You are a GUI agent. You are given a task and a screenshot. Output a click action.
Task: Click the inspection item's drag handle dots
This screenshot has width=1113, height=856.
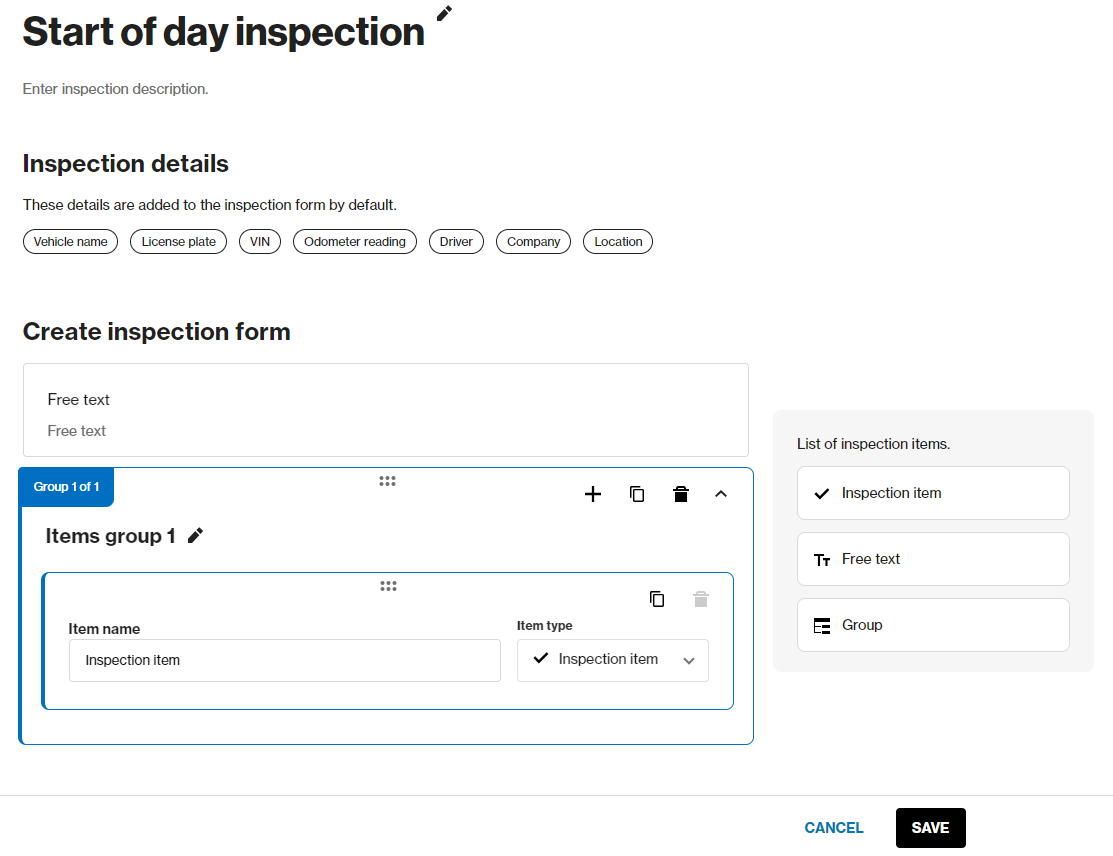(388, 585)
